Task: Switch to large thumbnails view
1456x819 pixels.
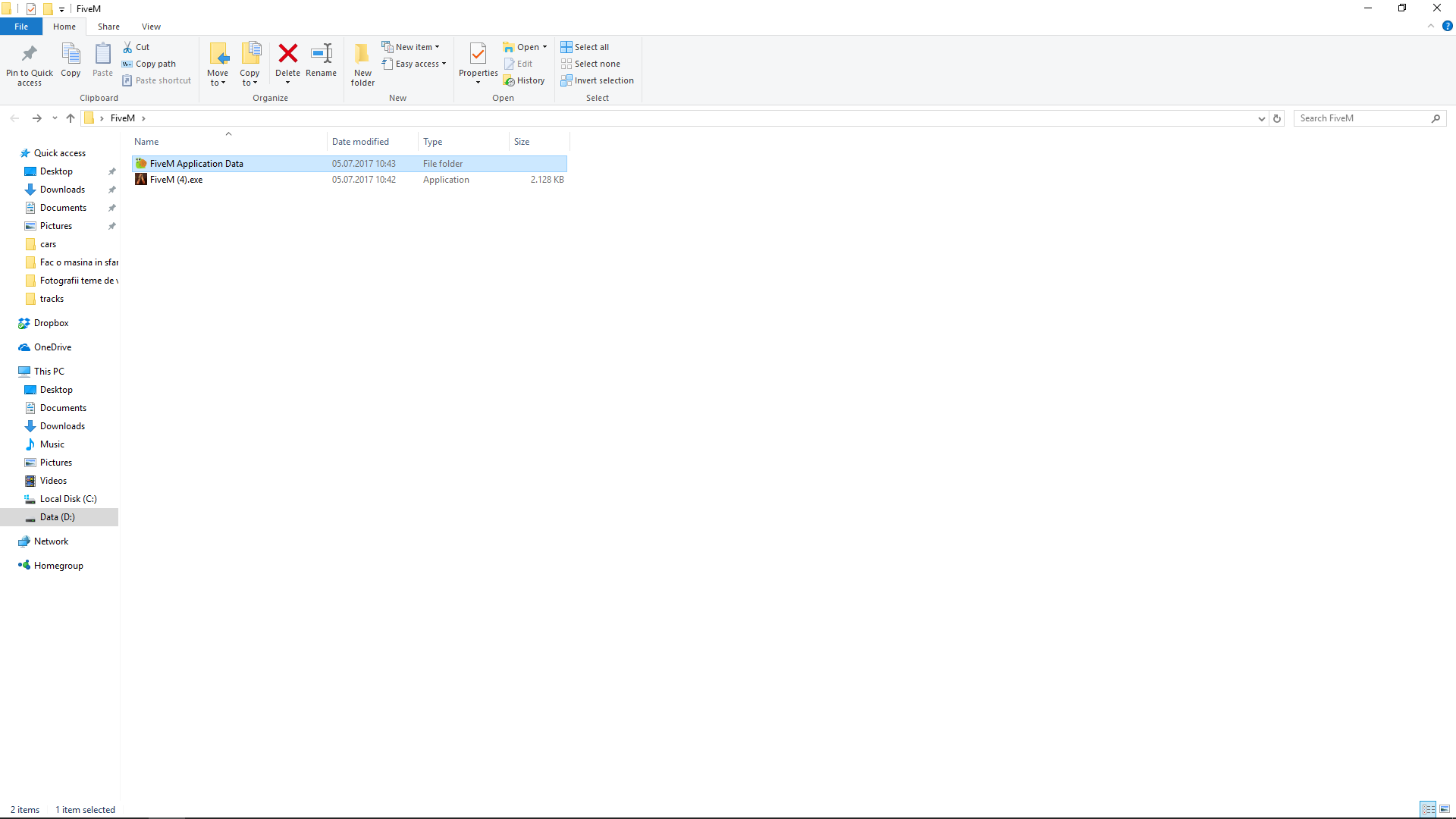Action: (1445, 810)
